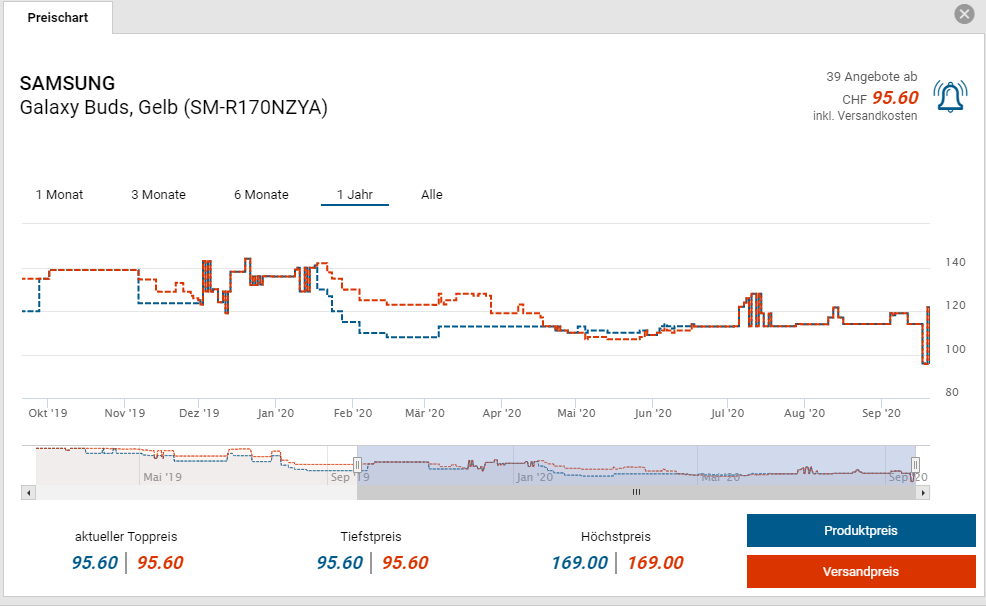Click the CHF 95.60 offer price

coord(894,98)
